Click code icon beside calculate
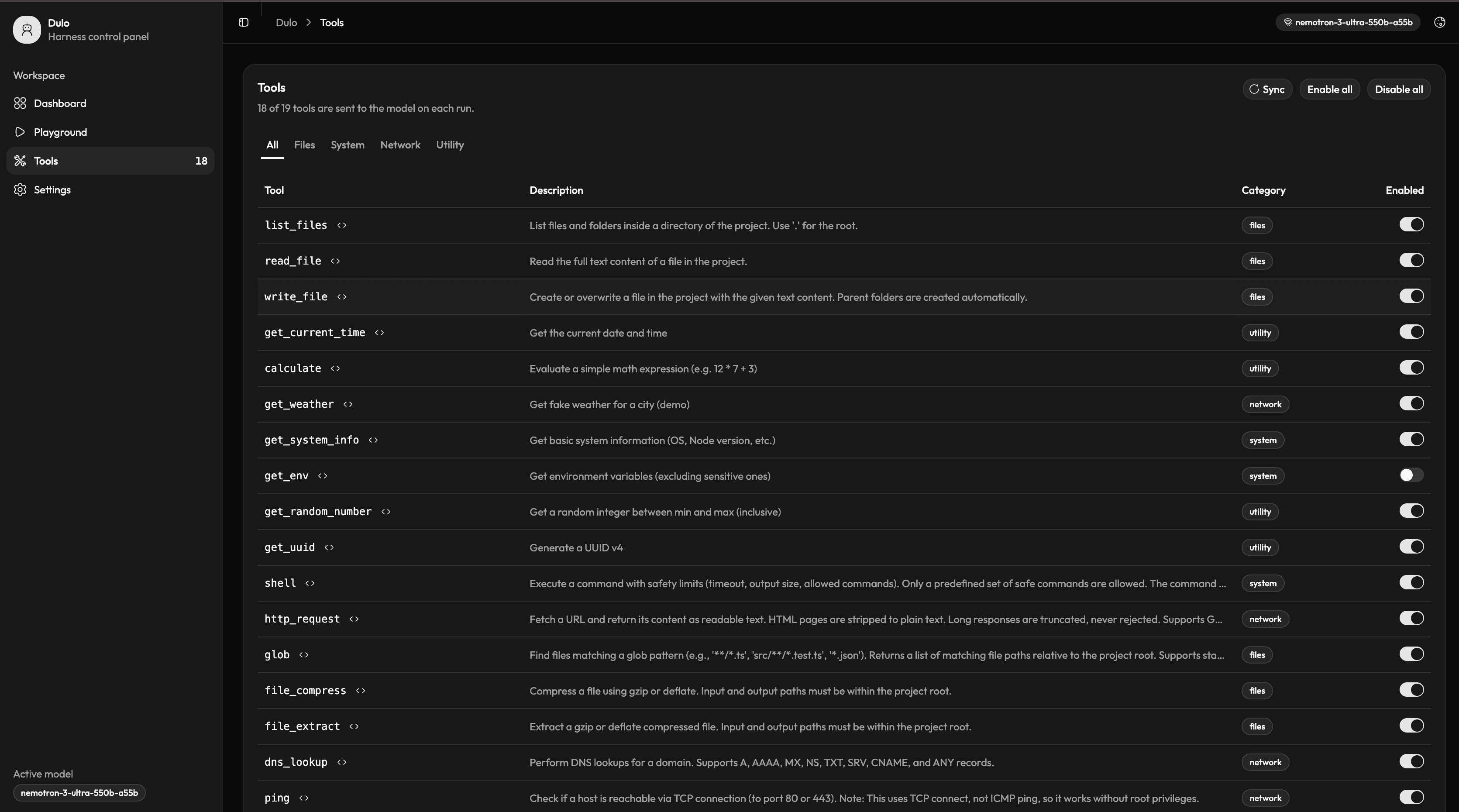The image size is (1459, 812). 335,368
